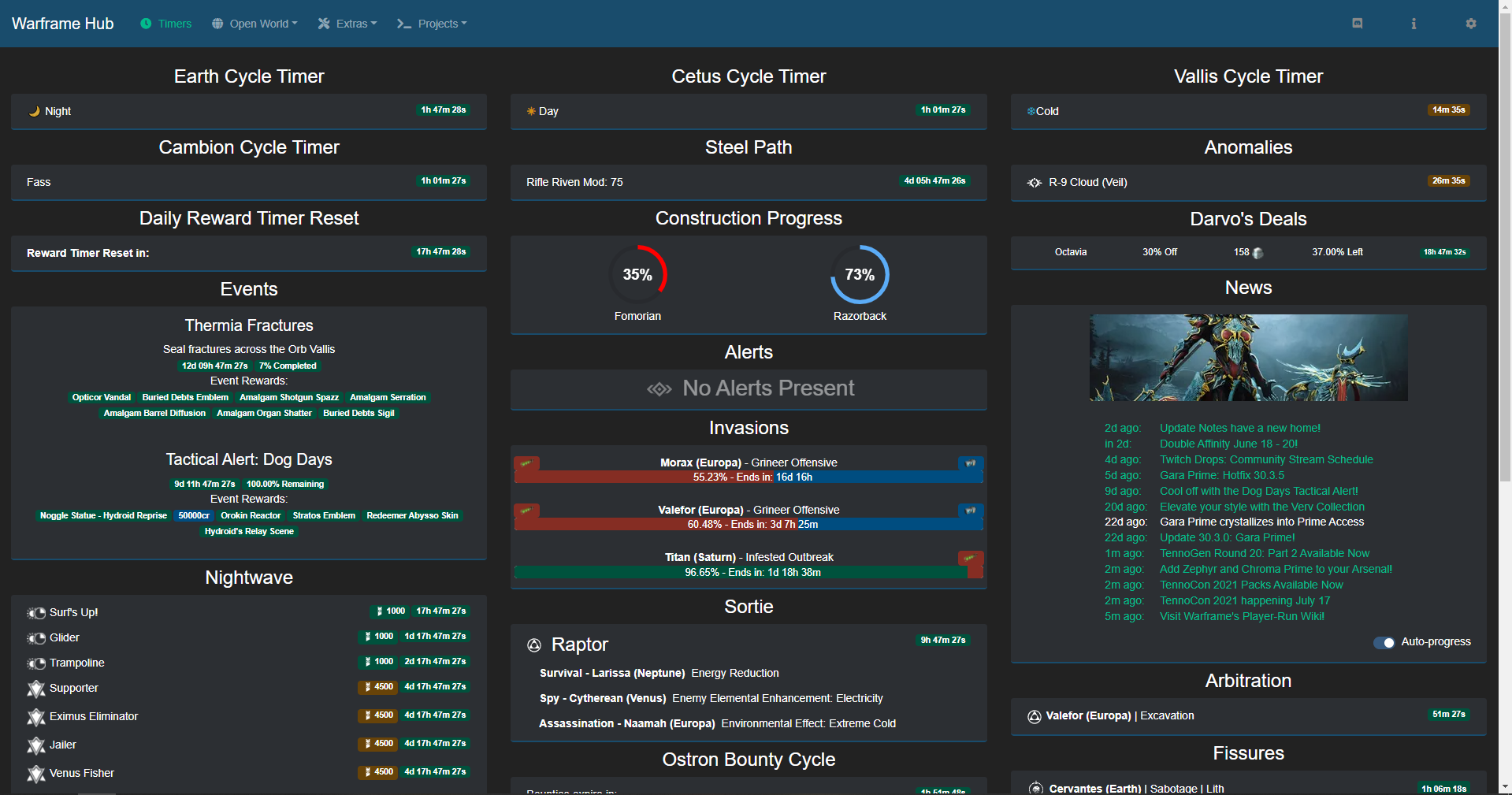
Task: Expand the Open World dropdown
Action: (254, 24)
